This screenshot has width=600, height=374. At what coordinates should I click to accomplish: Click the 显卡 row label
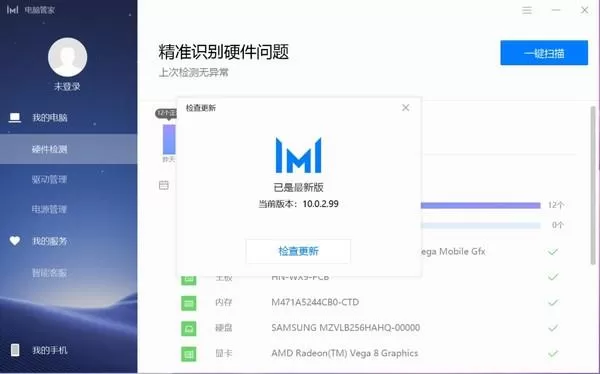click(224, 353)
